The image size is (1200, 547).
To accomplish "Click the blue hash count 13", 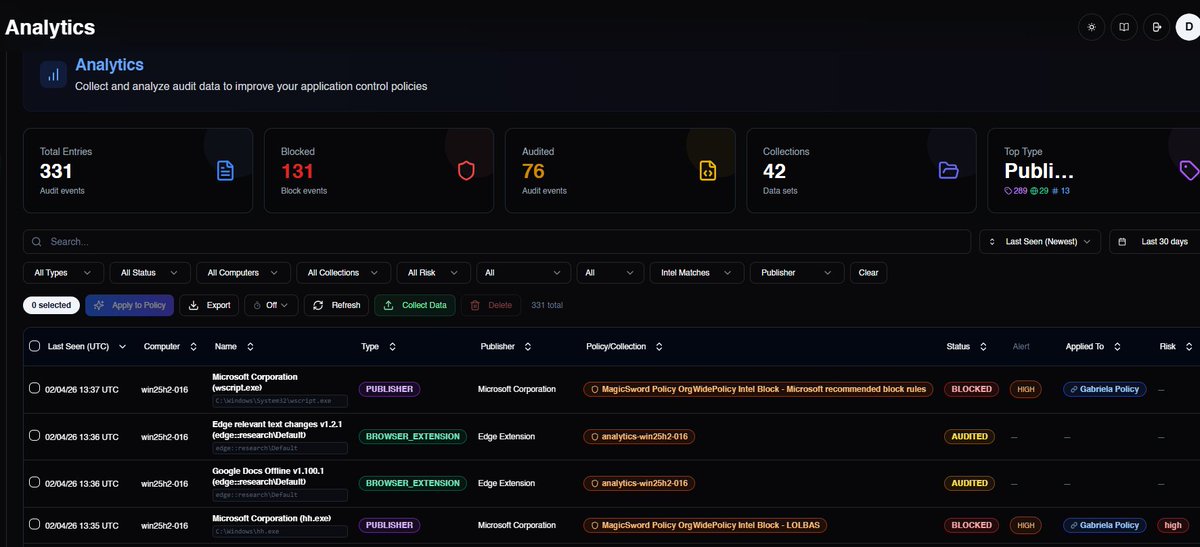I will pos(1061,190).
